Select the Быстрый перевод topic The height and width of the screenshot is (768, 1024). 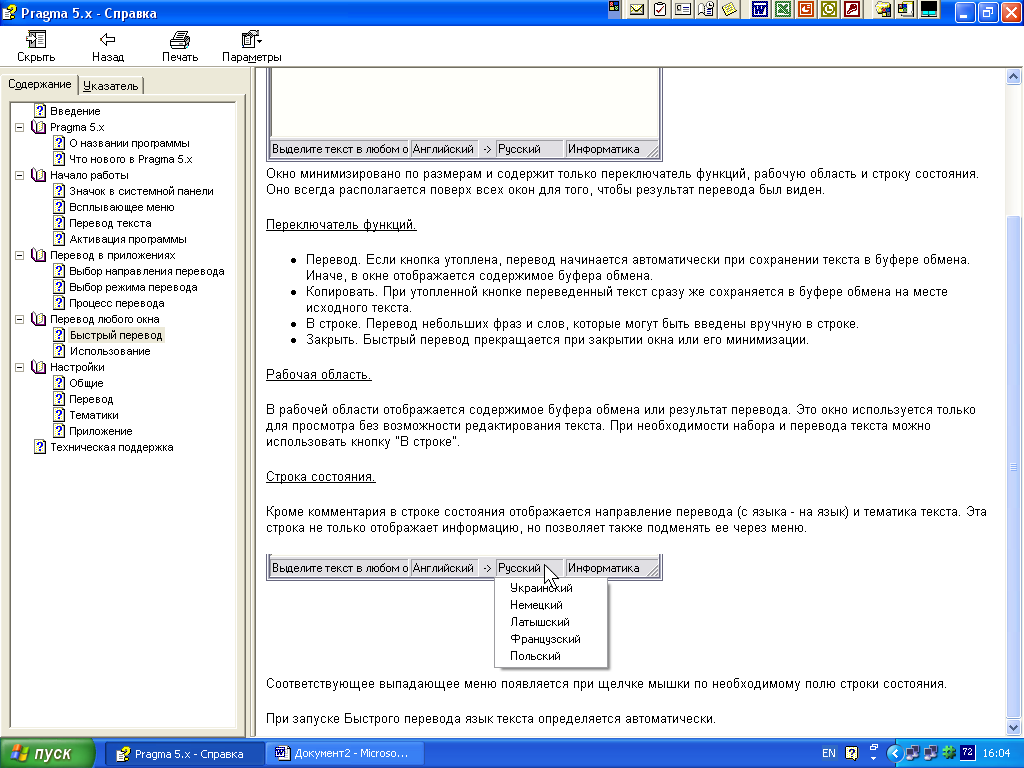116,335
